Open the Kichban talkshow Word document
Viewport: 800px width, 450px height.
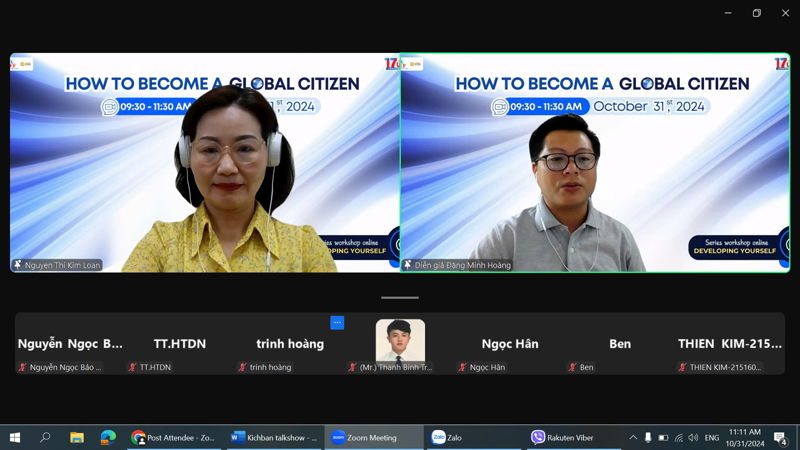[x=273, y=437]
